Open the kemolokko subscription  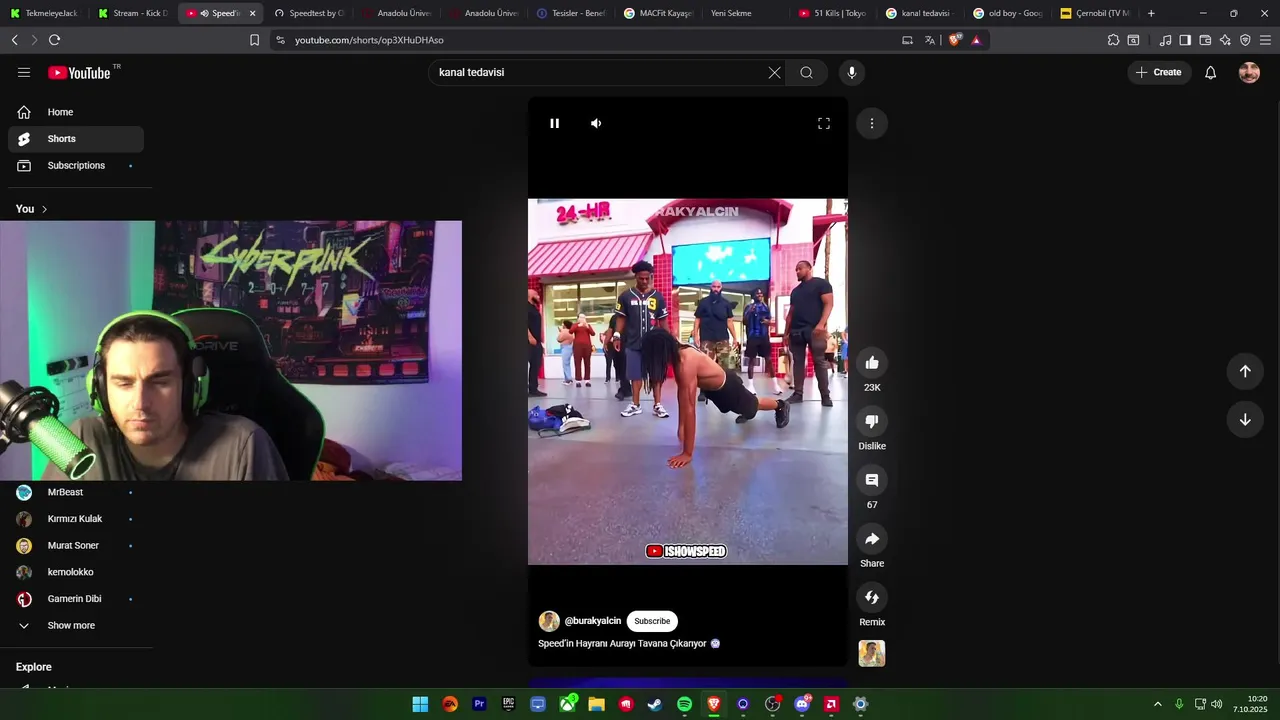[x=76, y=572]
